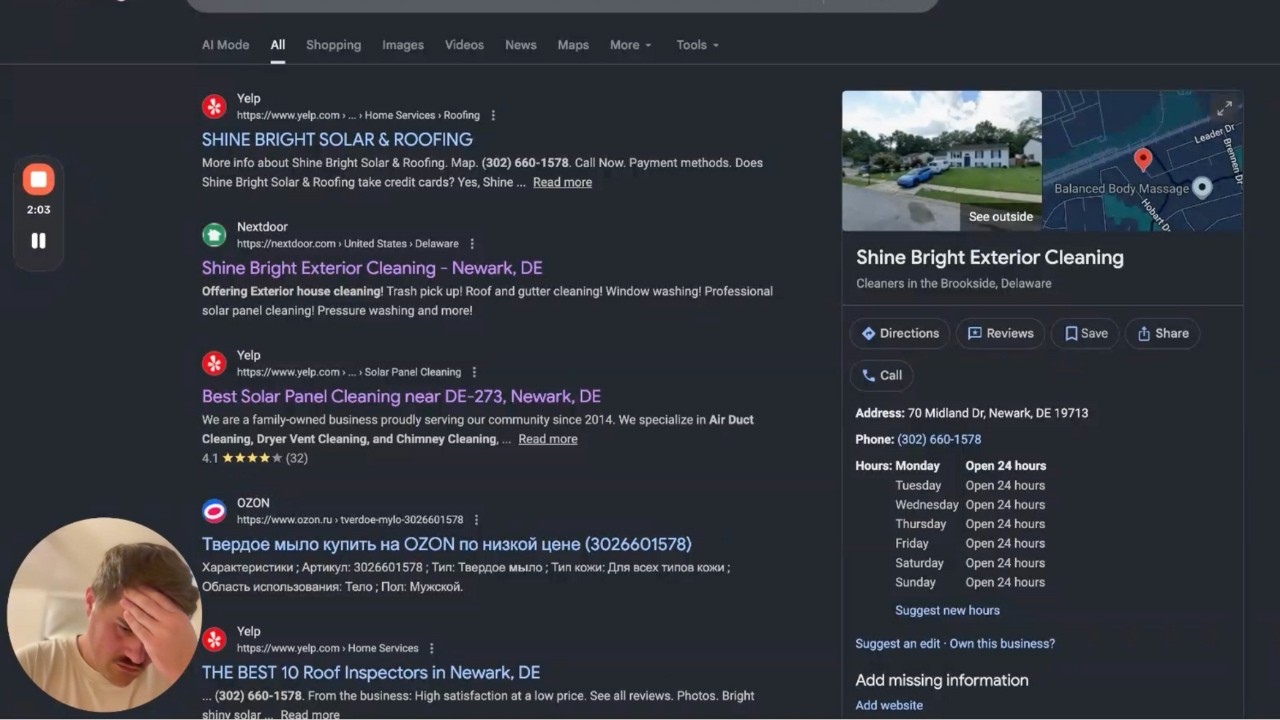Viewport: 1280px width, 720px height.
Task: Click Suggest an edit link
Action: click(898, 644)
